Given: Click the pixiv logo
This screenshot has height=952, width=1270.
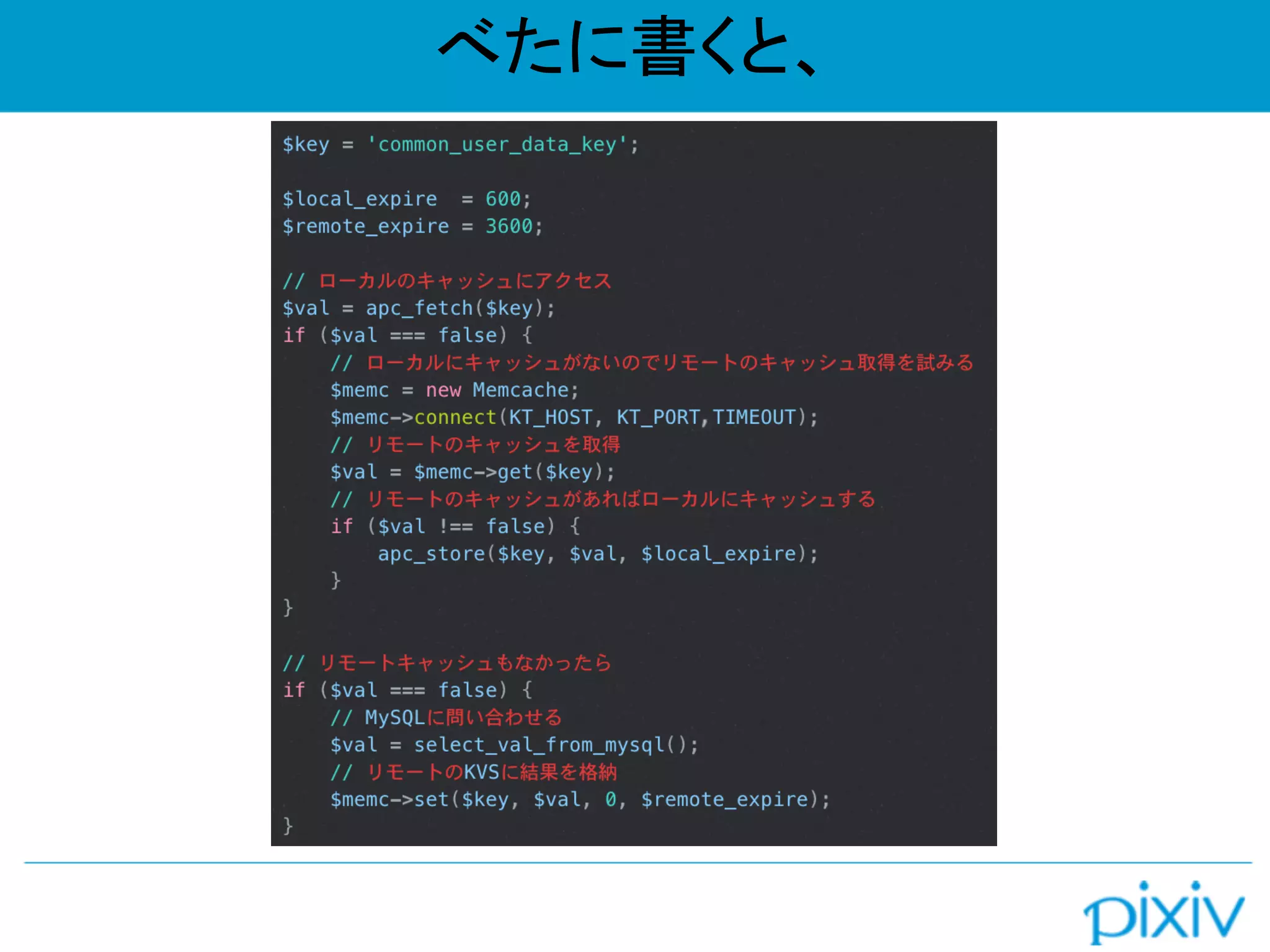Looking at the screenshot, I should (1163, 912).
